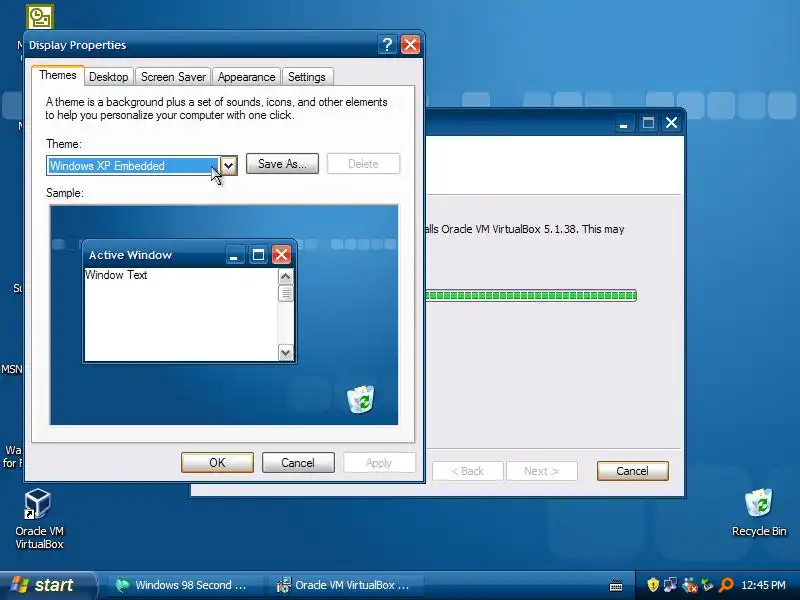Open the yellow security shield tray icon
The height and width of the screenshot is (600, 800).
tap(653, 585)
